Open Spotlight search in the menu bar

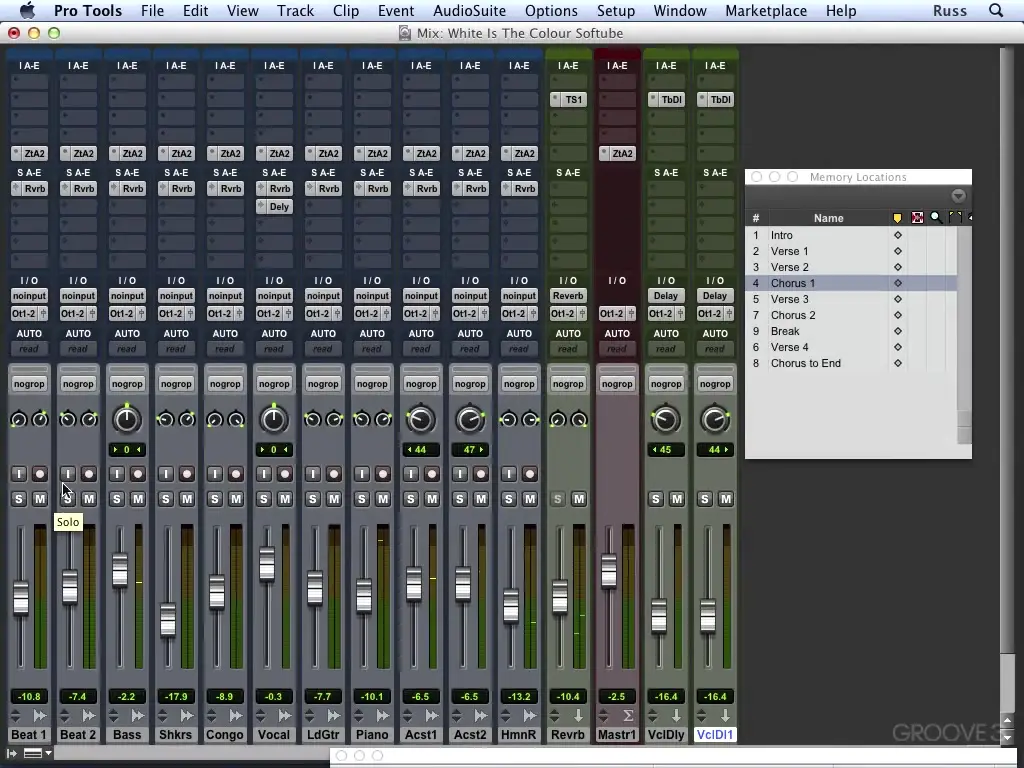(x=996, y=10)
